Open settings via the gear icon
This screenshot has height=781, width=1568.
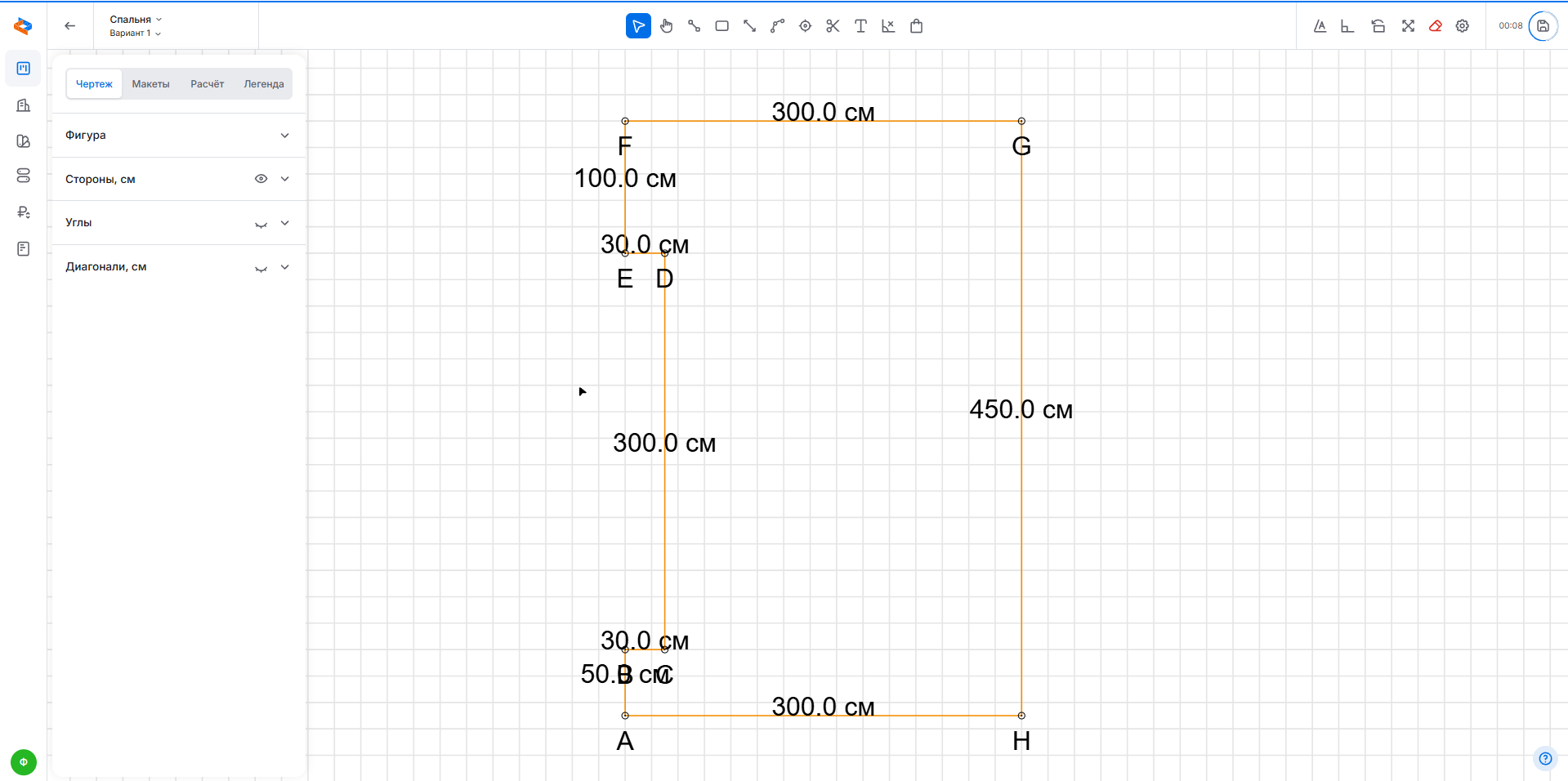(1463, 26)
